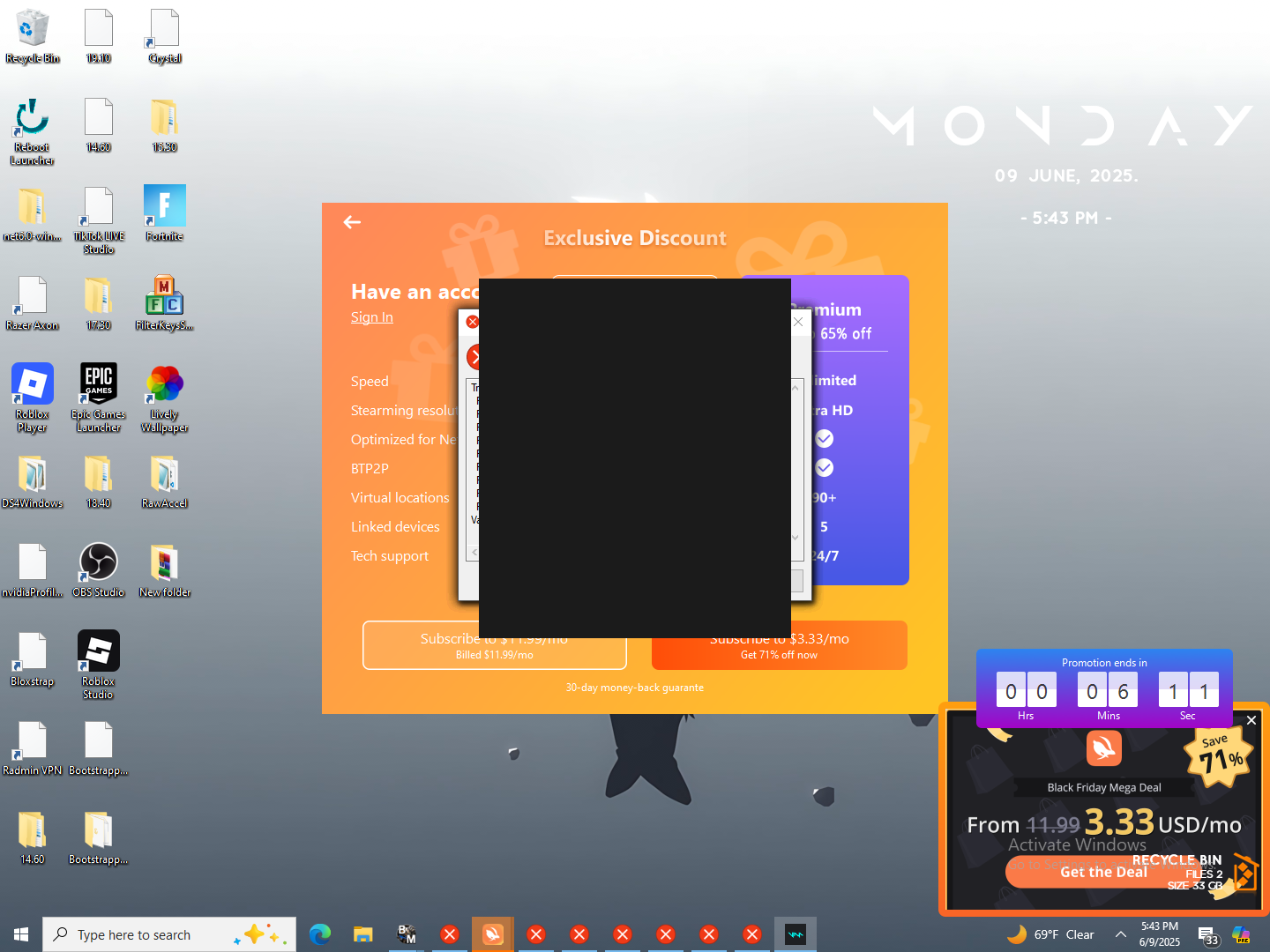1270x952 pixels.
Task: Show hidden system tray icons
Action: coord(1120,934)
